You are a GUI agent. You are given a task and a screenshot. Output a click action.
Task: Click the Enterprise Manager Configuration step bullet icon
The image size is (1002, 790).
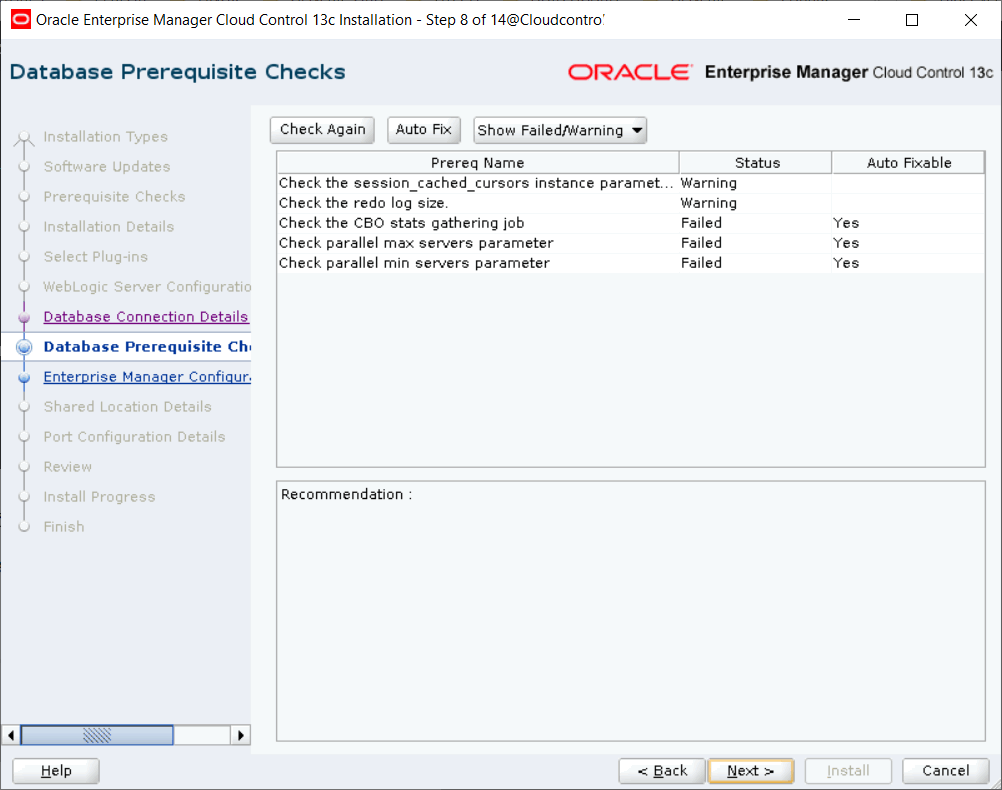pos(24,377)
